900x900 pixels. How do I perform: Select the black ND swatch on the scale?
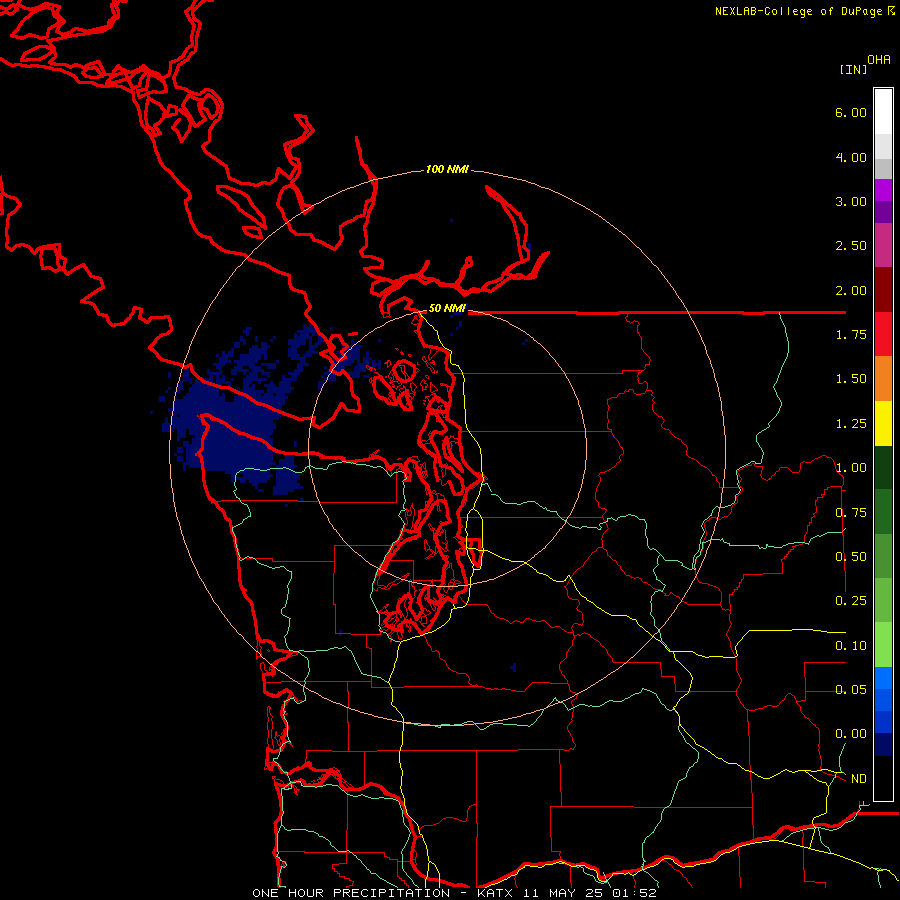pyautogui.click(x=883, y=778)
